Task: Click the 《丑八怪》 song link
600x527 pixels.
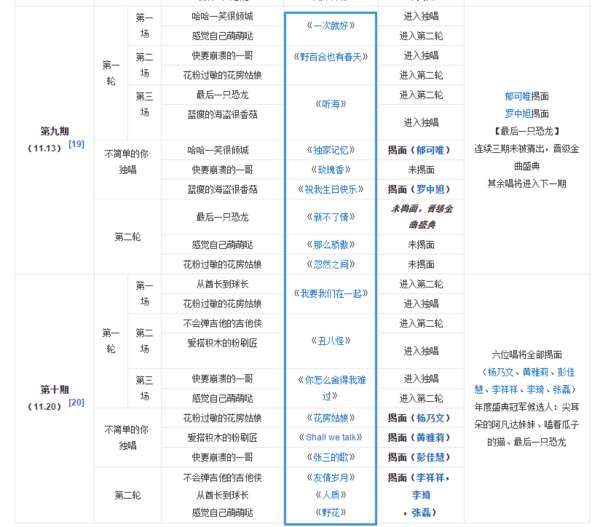Action: click(x=331, y=341)
